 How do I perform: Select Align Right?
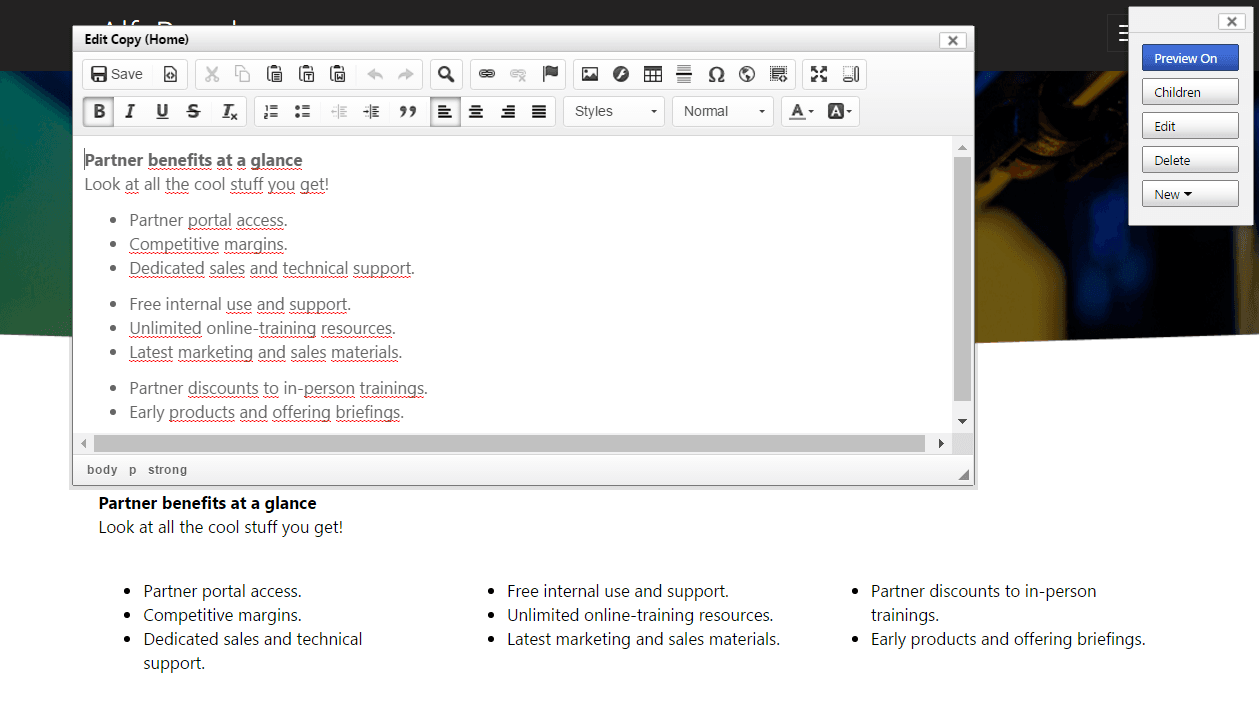[x=508, y=111]
